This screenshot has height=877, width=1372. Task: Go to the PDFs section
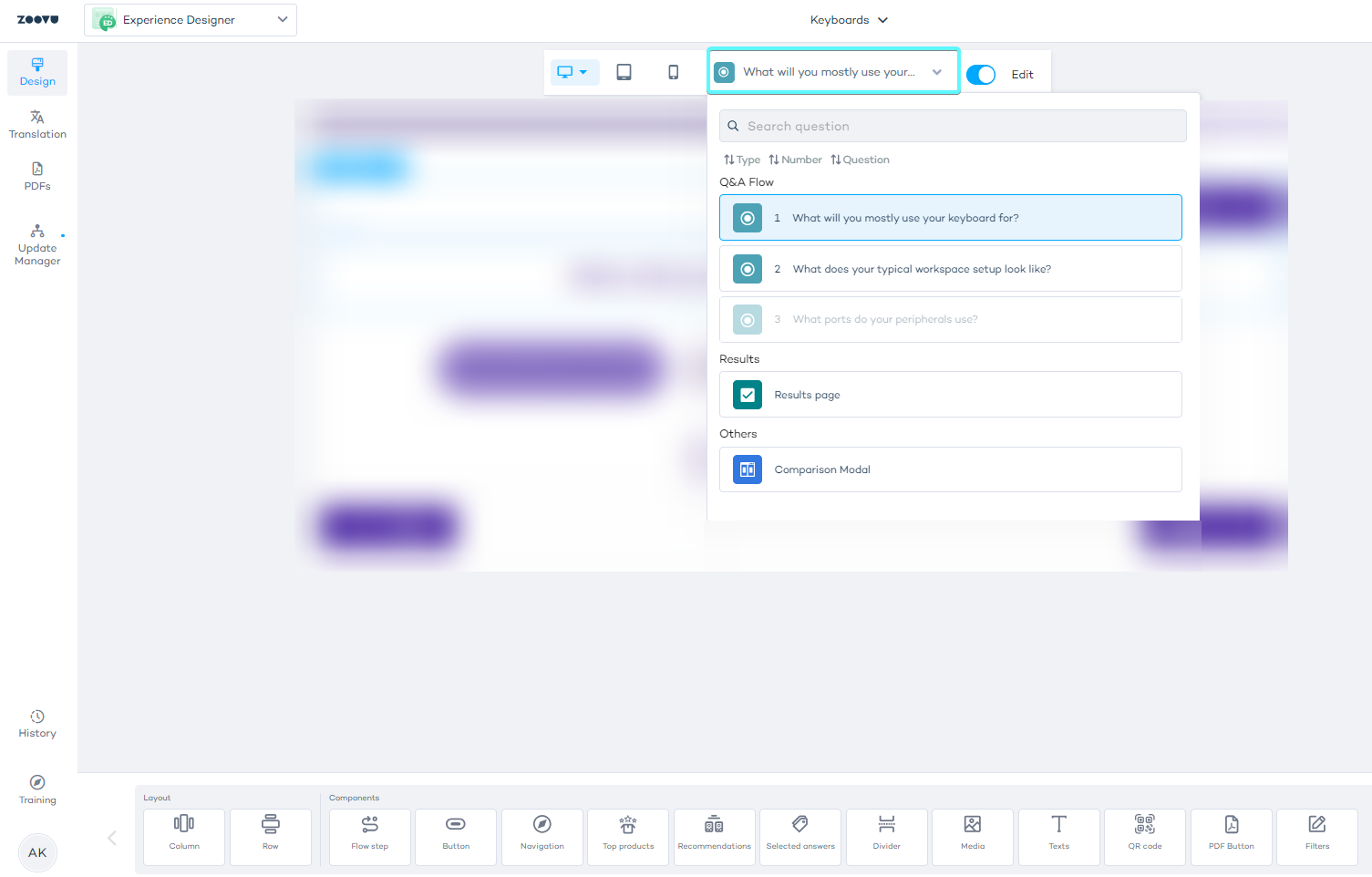coord(37,176)
